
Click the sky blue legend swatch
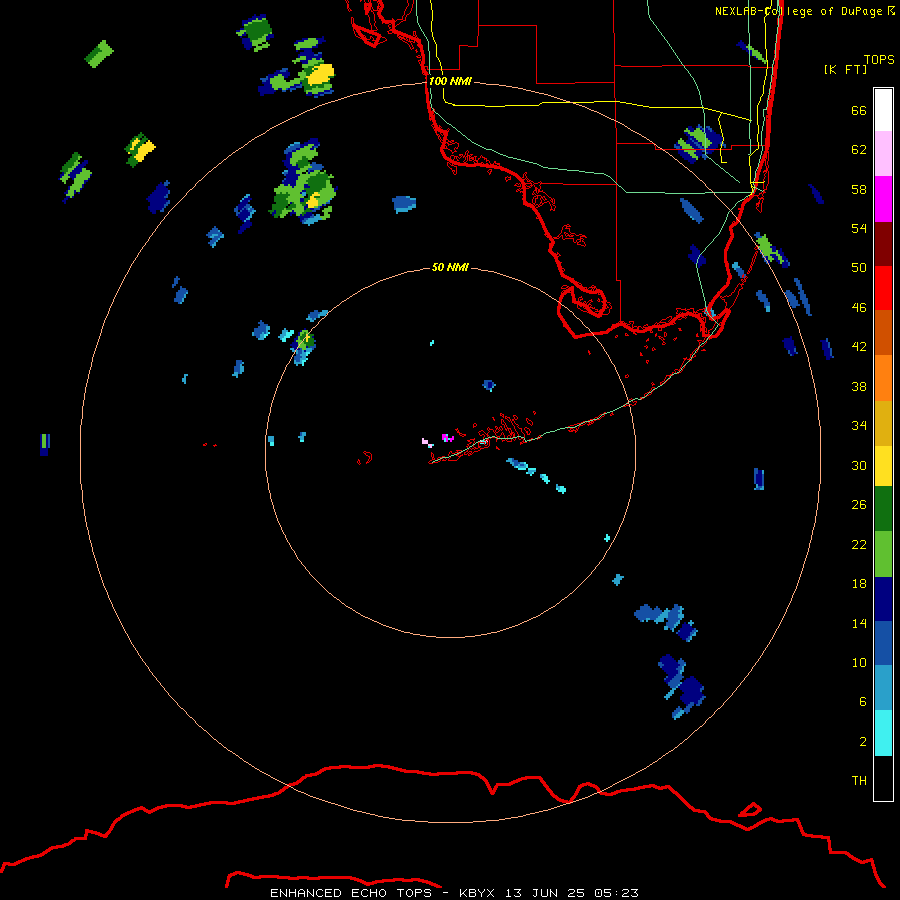point(883,688)
